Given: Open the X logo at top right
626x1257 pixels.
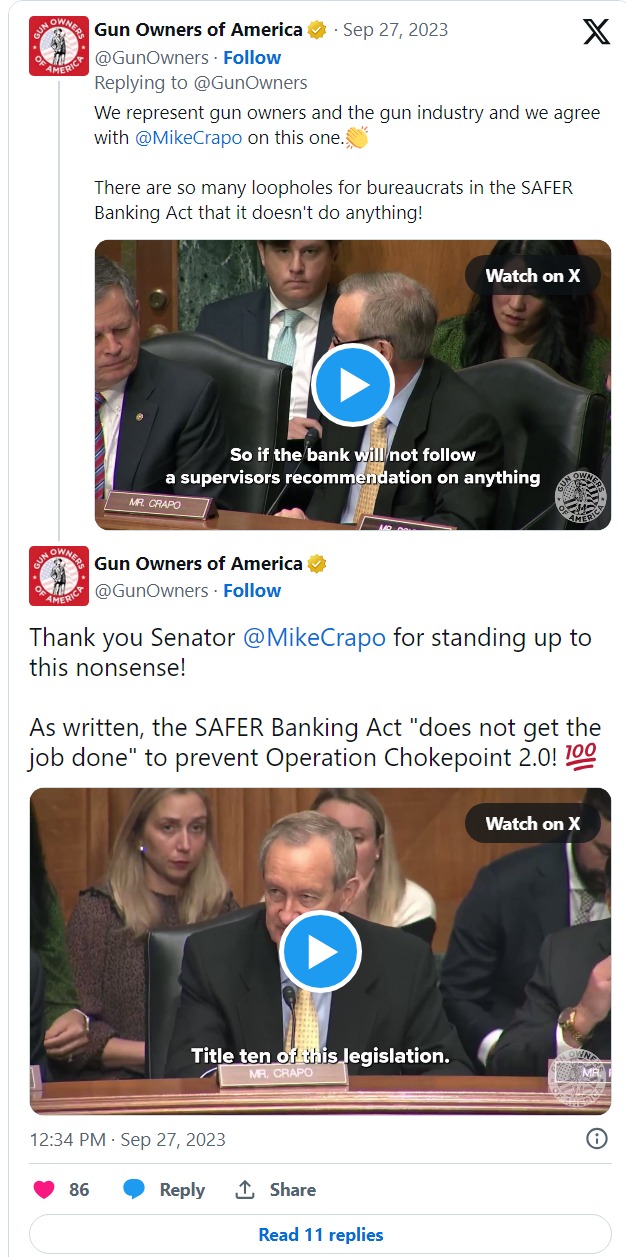Looking at the screenshot, I should point(596,33).
